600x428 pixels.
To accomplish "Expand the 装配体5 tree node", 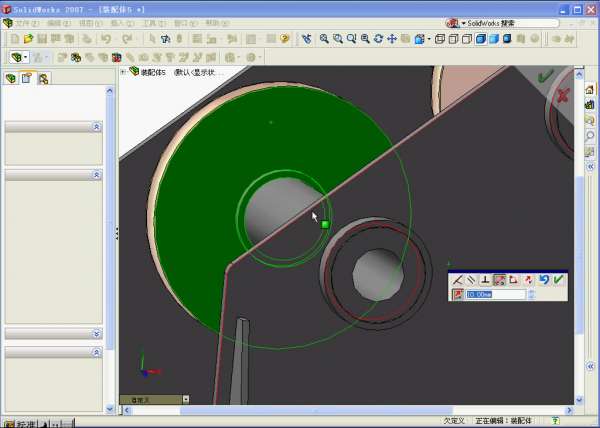I will coord(123,72).
